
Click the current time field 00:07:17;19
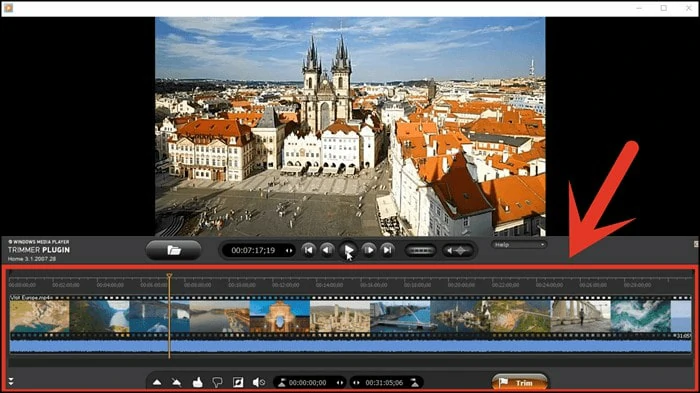253,251
